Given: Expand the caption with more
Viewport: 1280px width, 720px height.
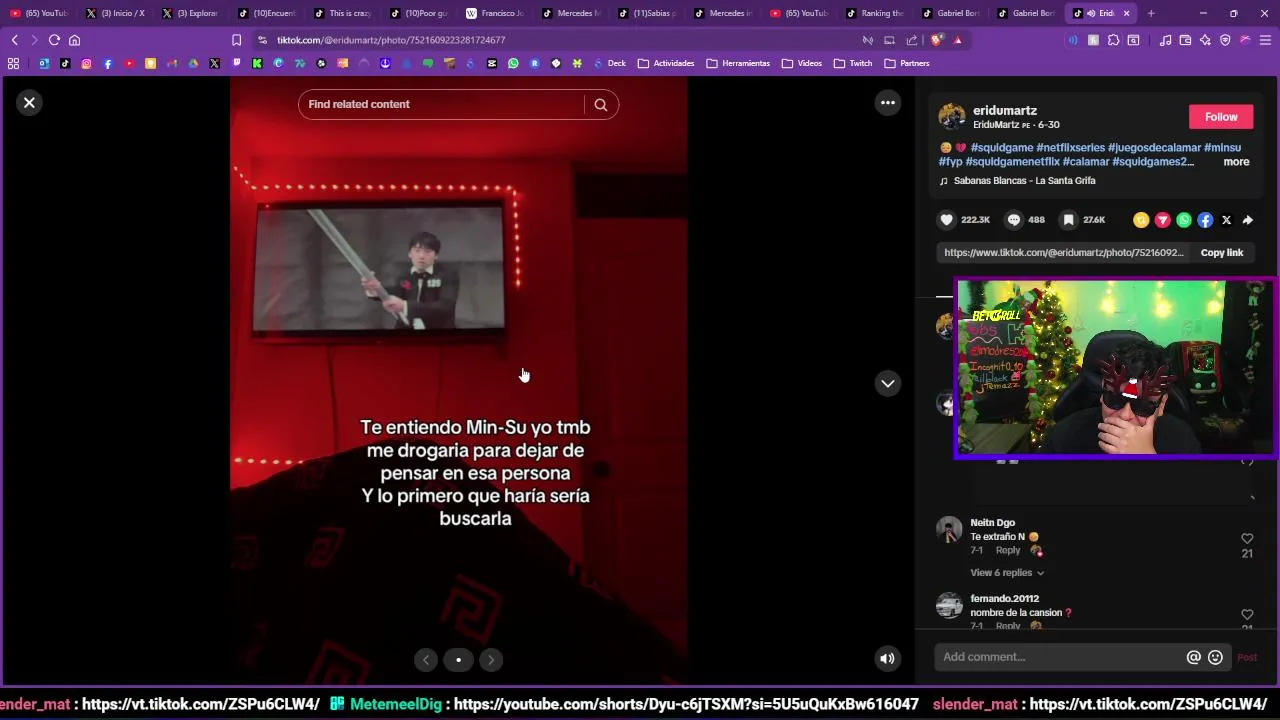Looking at the screenshot, I should 1236,162.
